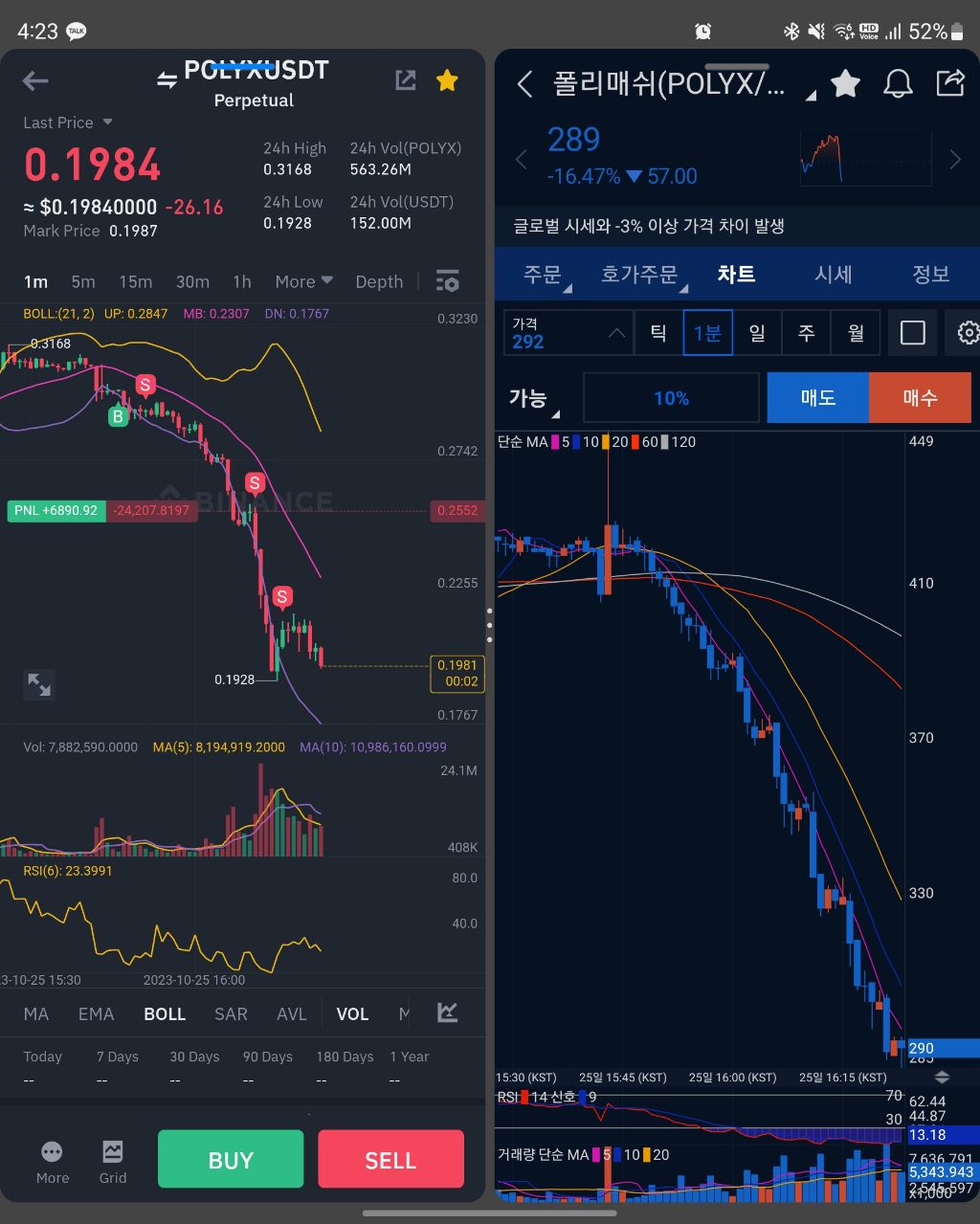Go back with the Binance back arrow
The width and height of the screenshot is (980, 1224).
35,81
